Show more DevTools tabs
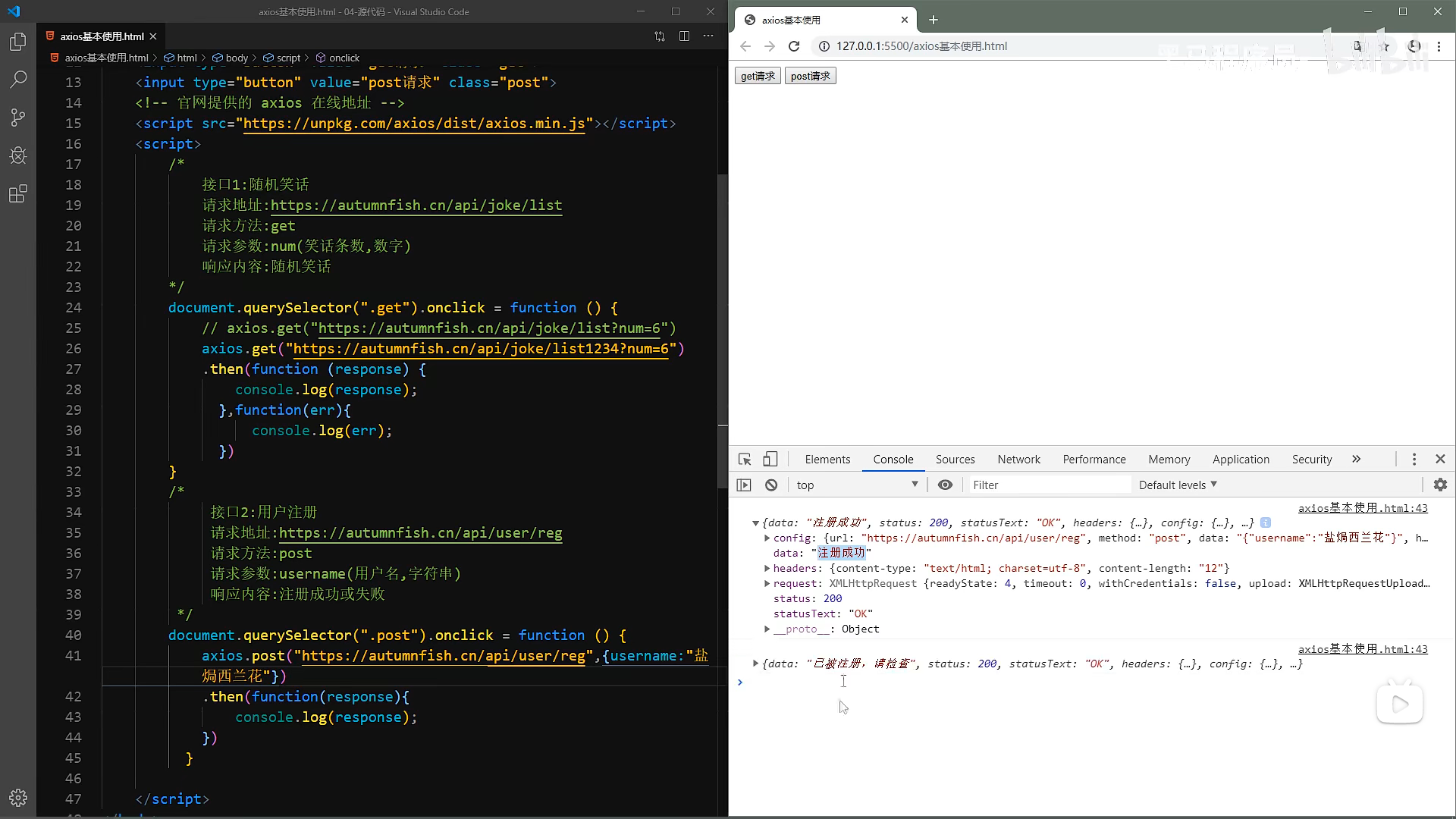Viewport: 1456px width, 819px height. (1356, 460)
